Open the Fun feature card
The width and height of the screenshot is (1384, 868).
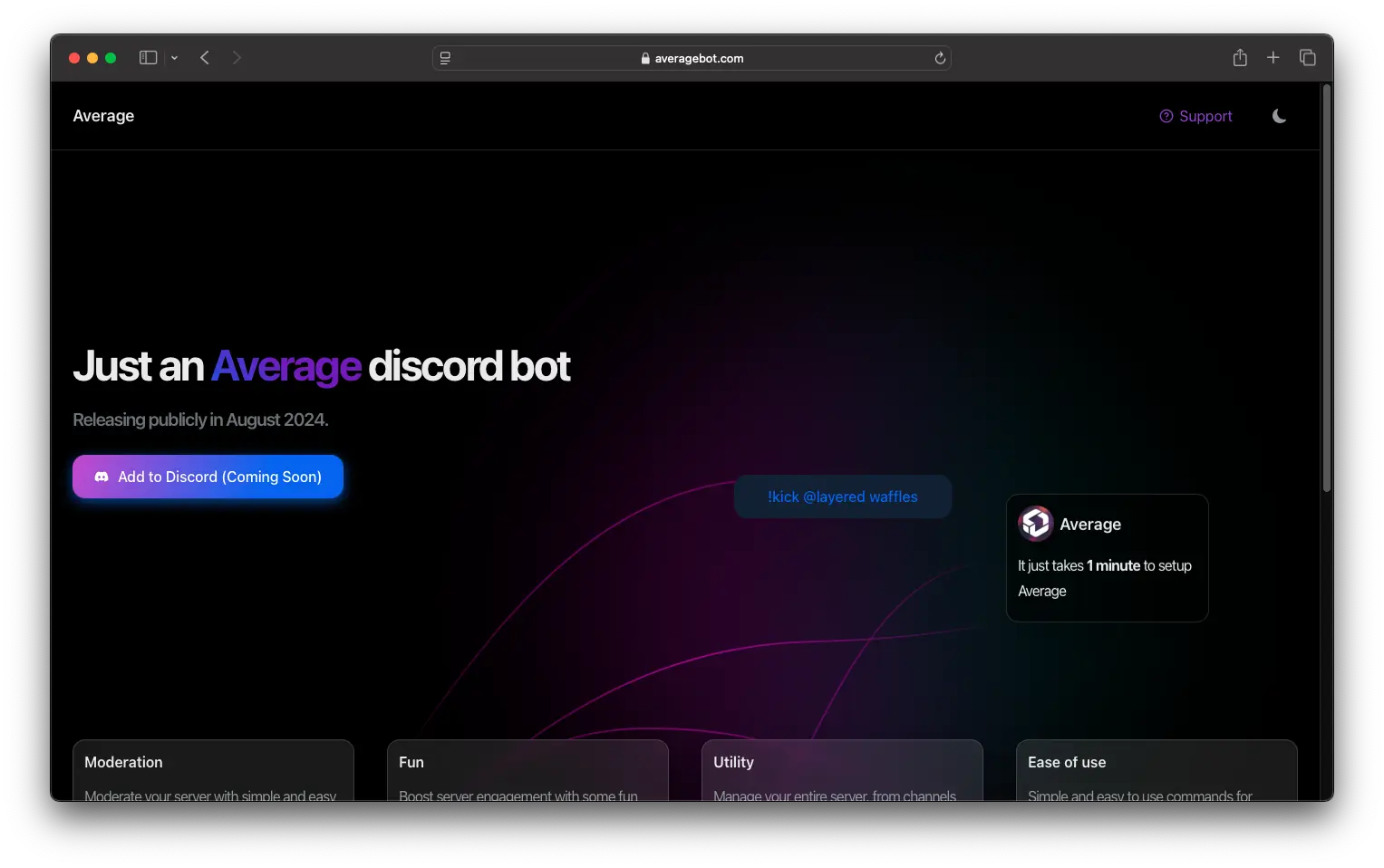[527, 770]
